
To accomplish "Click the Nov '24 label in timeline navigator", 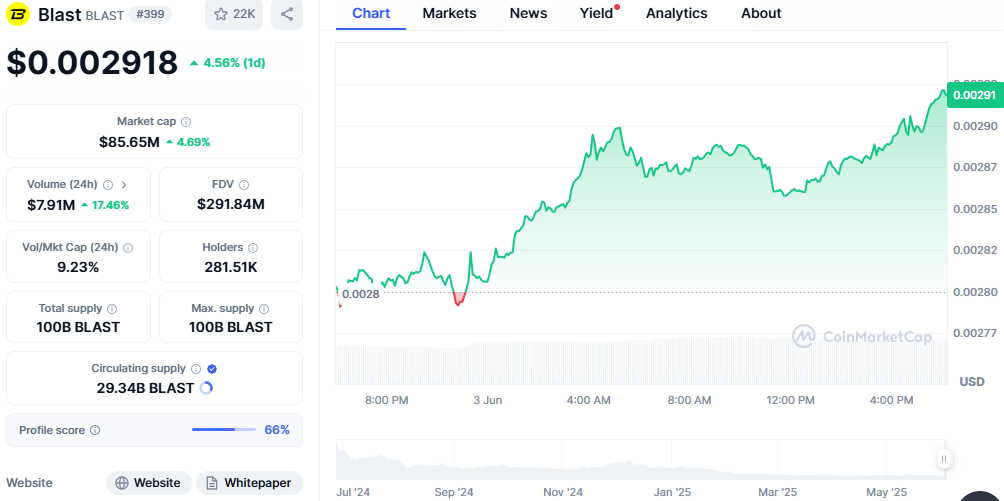I will tap(563, 492).
